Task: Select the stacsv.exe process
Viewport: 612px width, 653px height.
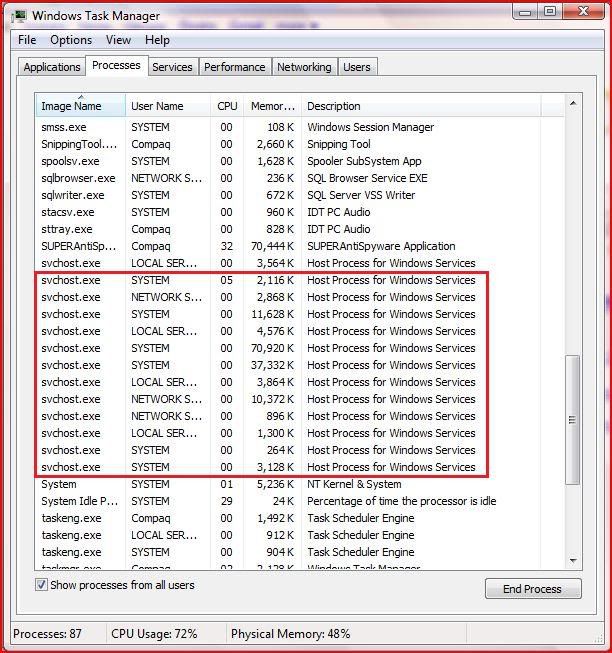Action: coord(300,212)
